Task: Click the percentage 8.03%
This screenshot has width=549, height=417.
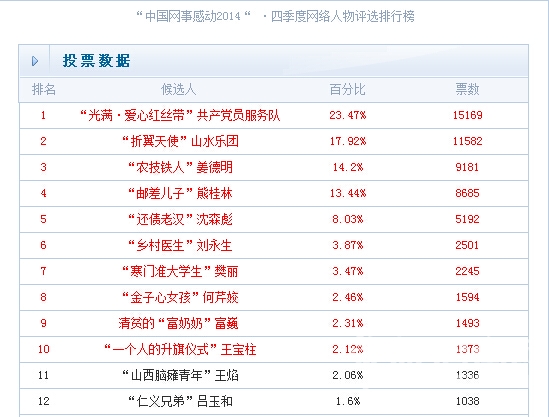Action: [348, 219]
